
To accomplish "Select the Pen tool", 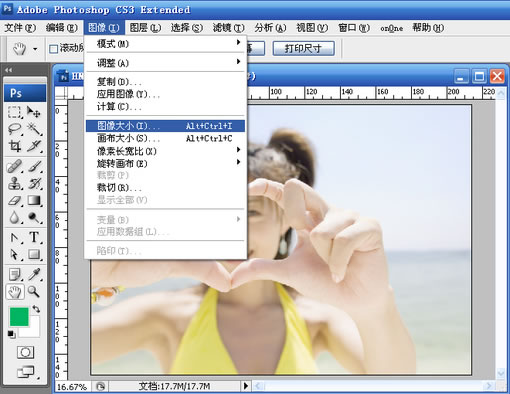I will (15, 237).
